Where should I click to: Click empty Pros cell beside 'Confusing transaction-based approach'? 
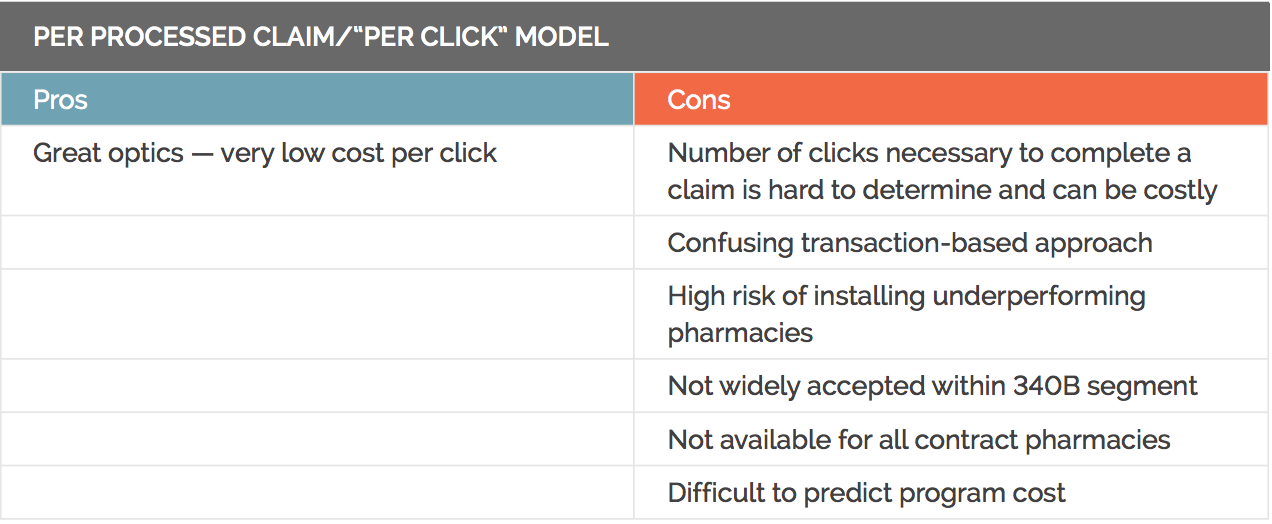pos(317,243)
